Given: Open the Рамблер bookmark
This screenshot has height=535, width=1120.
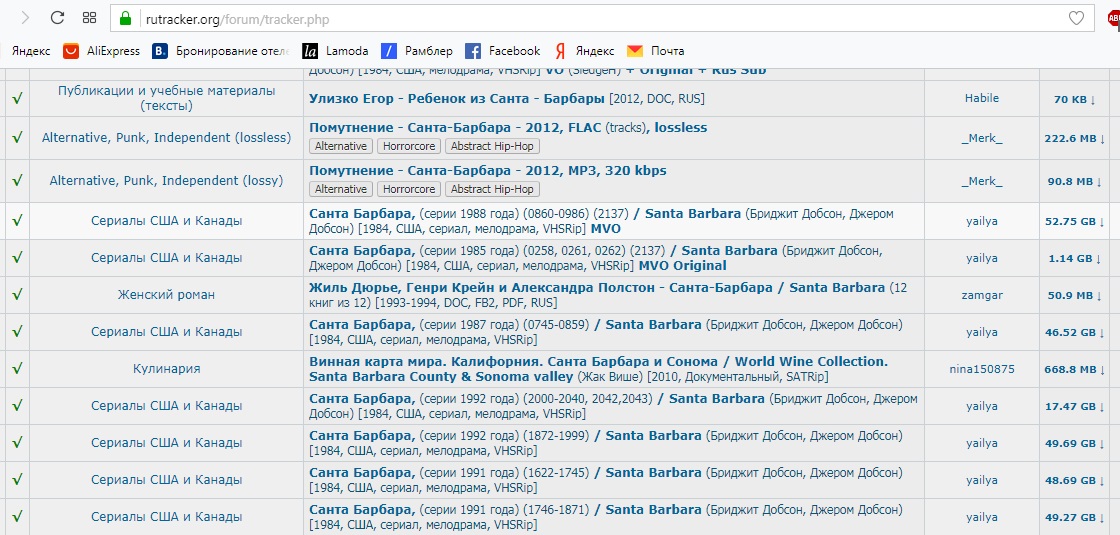Looking at the screenshot, I should point(417,51).
